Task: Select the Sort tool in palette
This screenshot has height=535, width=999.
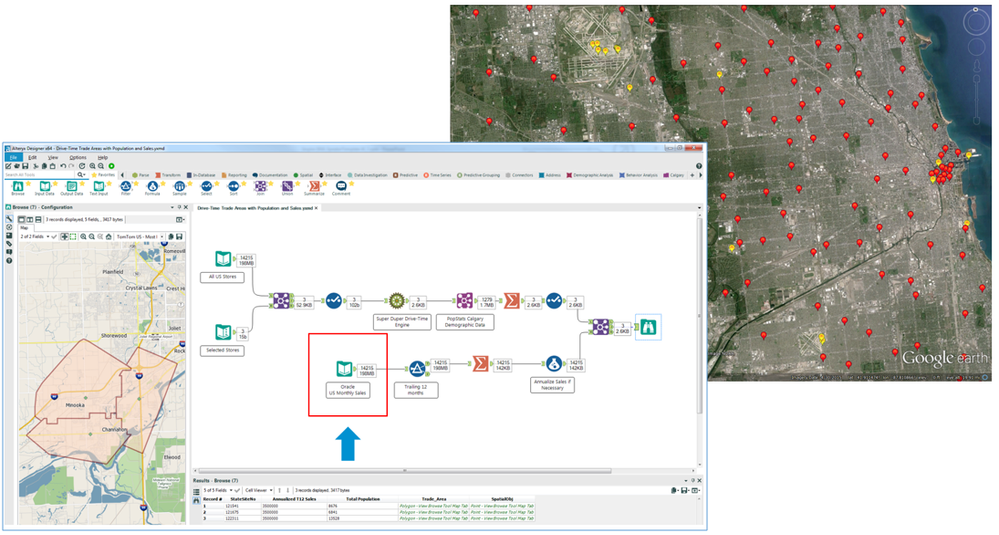Action: [x=233, y=186]
